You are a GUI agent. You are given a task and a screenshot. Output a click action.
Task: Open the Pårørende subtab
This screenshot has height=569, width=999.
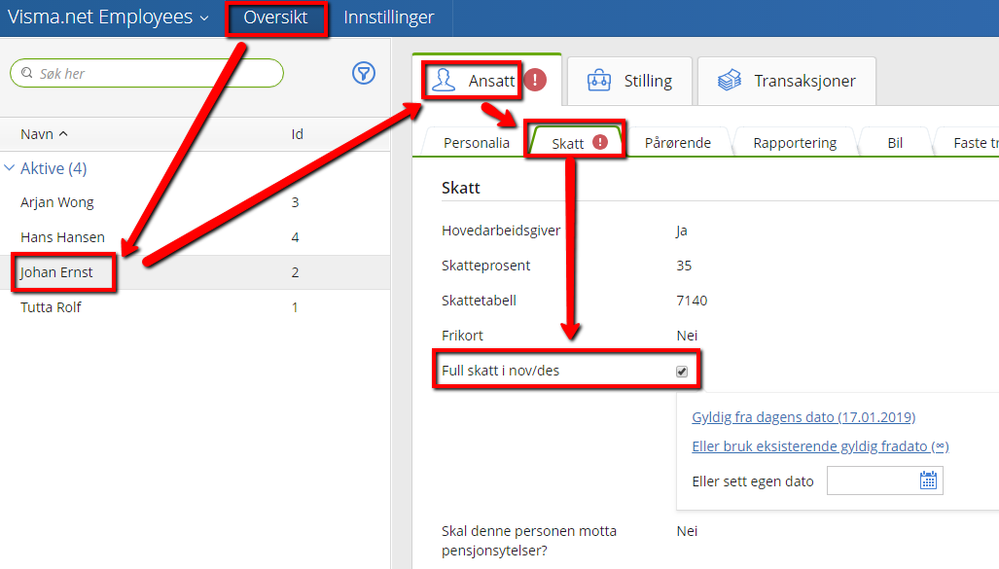pos(677,143)
